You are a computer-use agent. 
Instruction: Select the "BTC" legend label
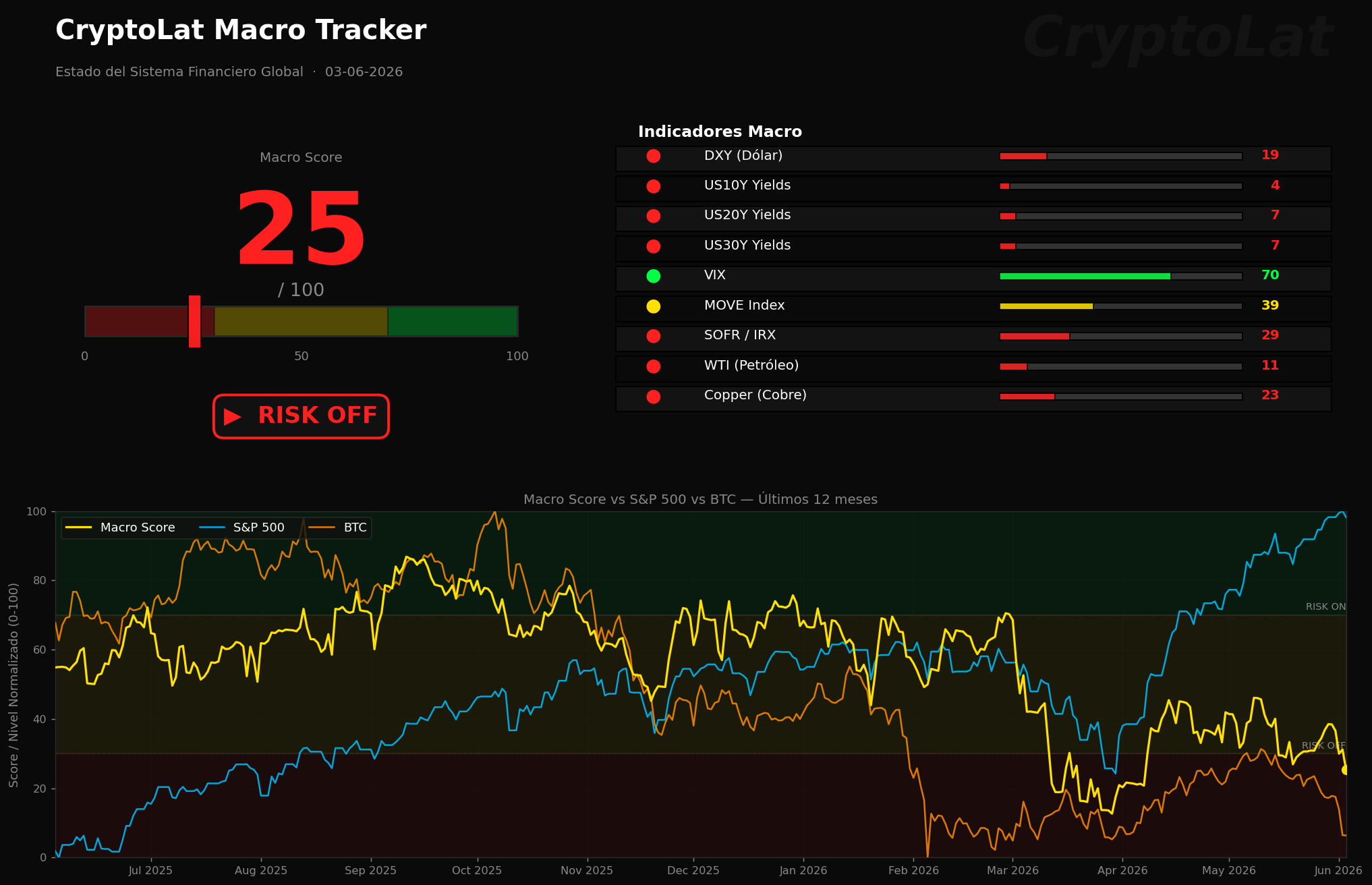(355, 527)
